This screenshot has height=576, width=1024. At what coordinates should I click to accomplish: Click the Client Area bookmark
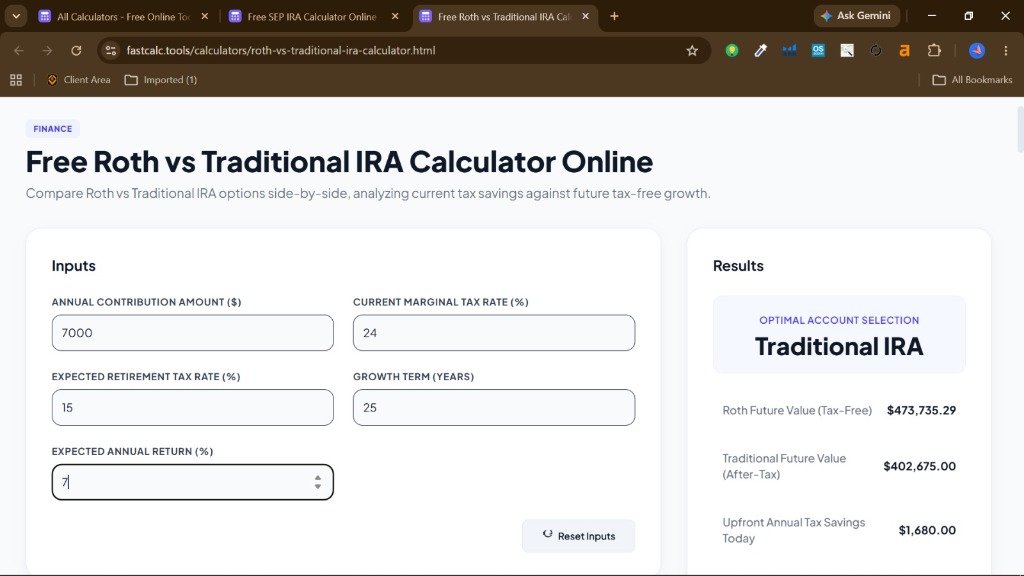click(x=79, y=80)
